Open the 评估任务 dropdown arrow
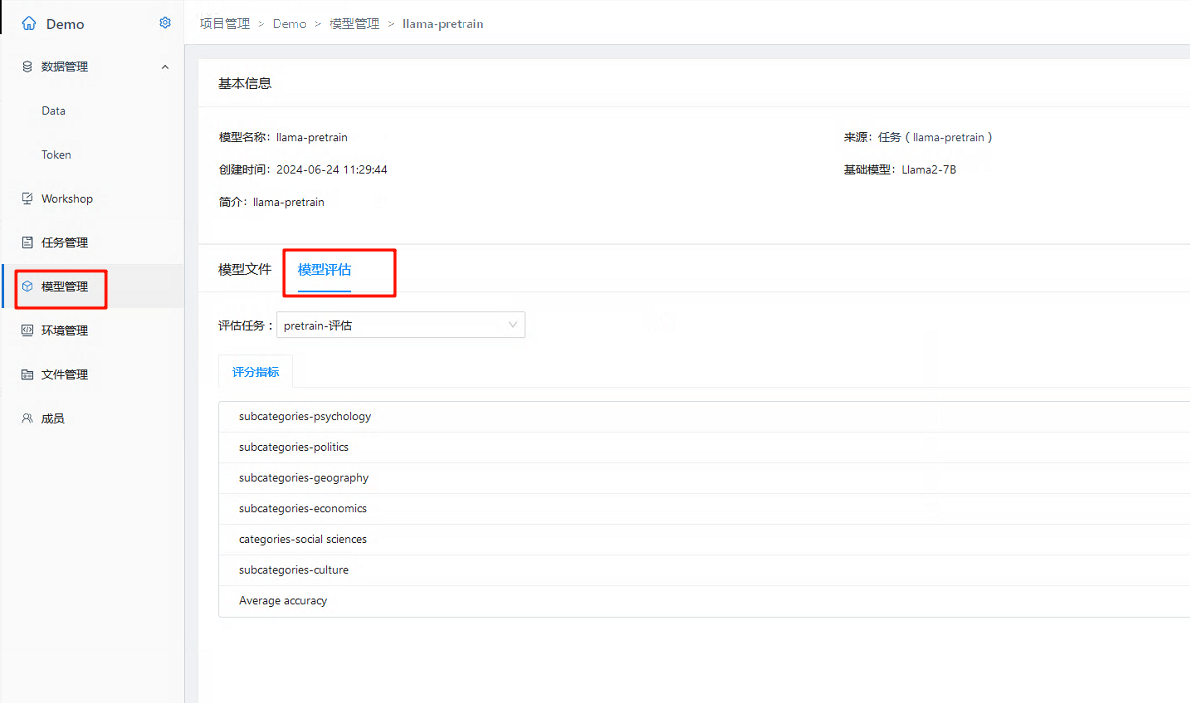 [x=513, y=325]
